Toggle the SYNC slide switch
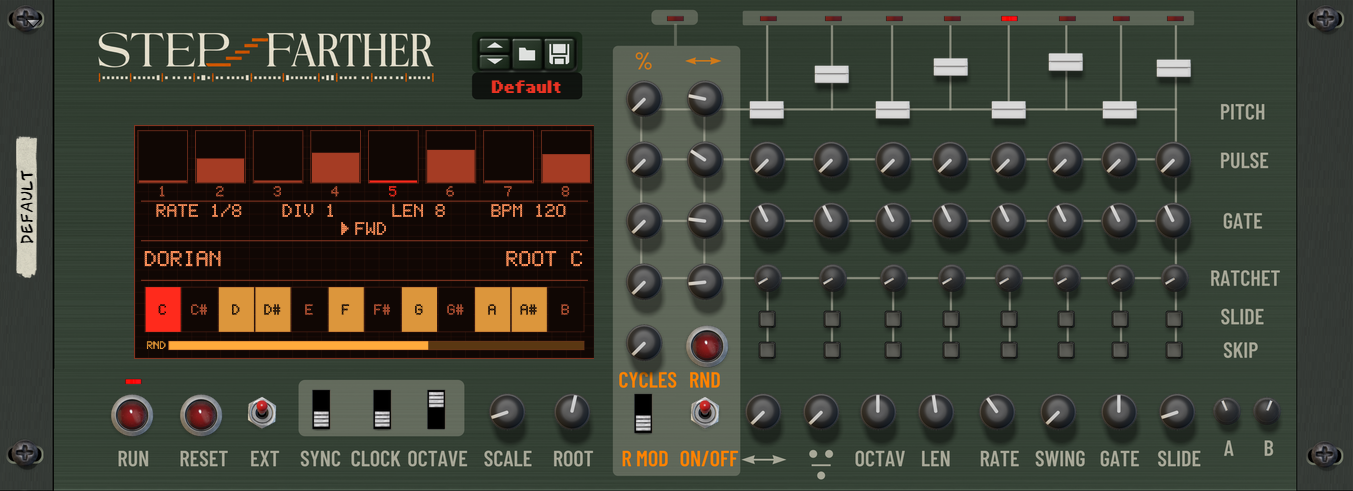This screenshot has height=491, width=1353. pyautogui.click(x=320, y=408)
